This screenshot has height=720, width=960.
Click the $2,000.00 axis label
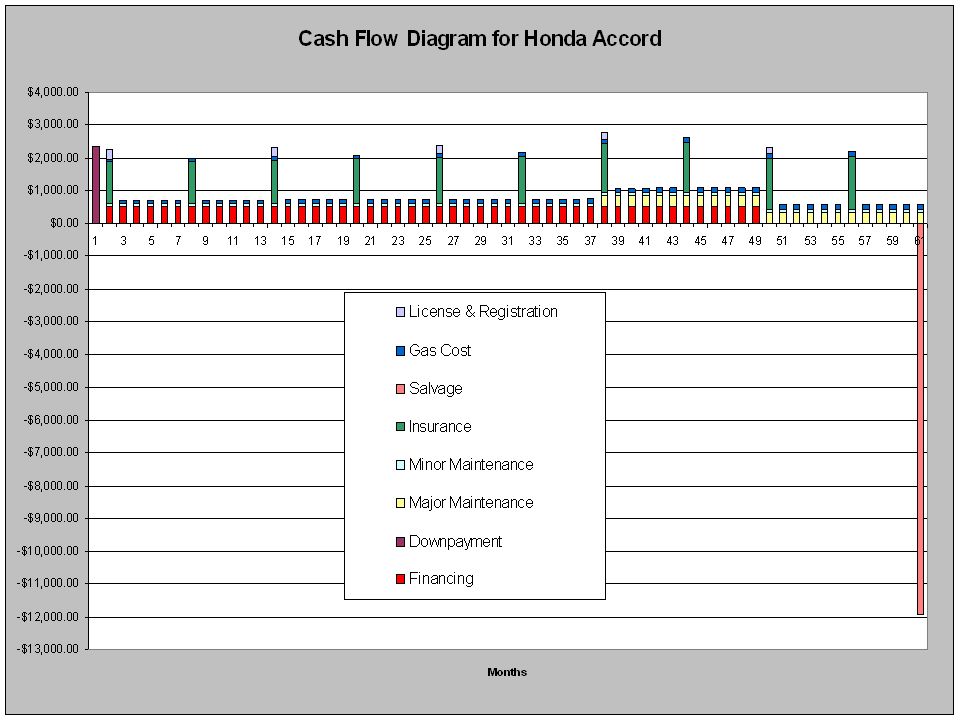tap(53, 158)
